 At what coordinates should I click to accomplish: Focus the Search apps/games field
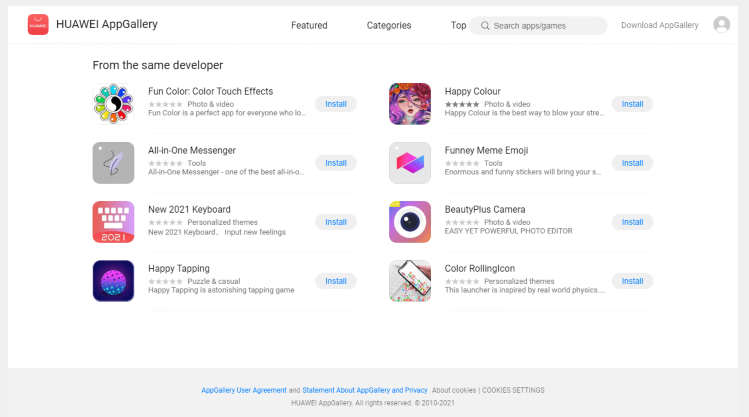[x=538, y=26]
